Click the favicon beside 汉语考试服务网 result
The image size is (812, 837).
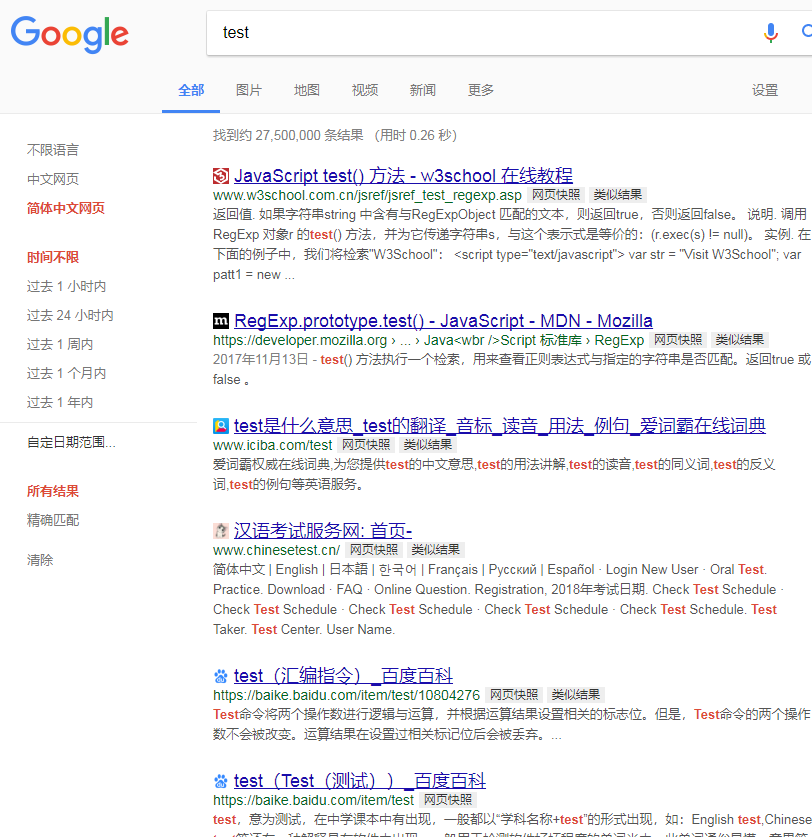point(221,531)
